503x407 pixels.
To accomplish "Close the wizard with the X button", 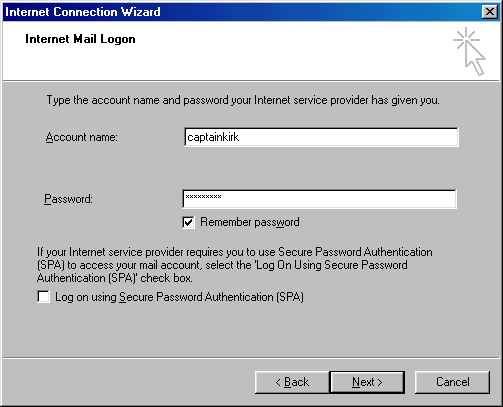I will (490, 12).
